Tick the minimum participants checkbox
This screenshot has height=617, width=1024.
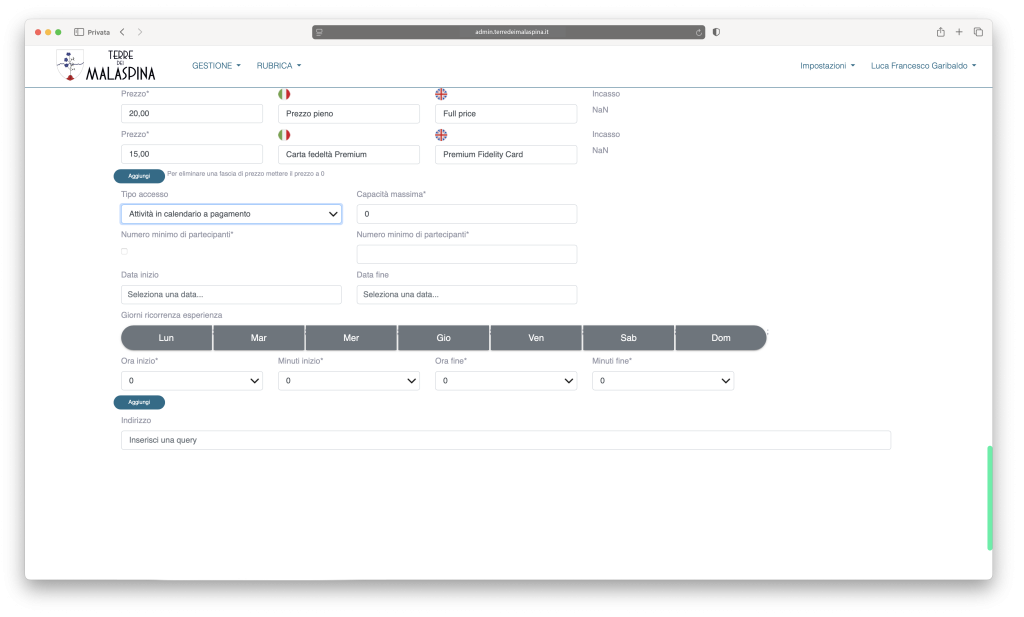pyautogui.click(x=124, y=251)
